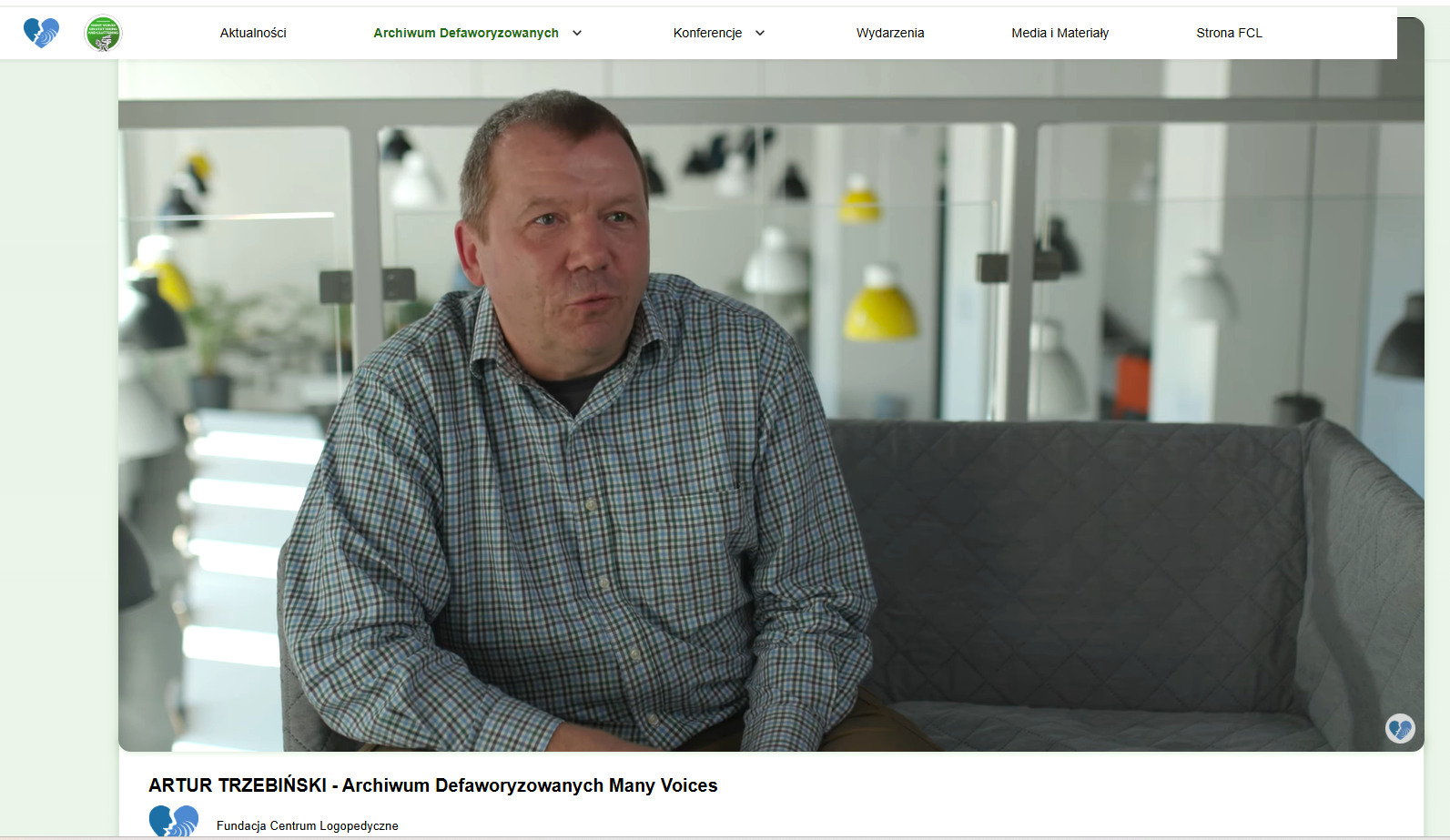
Task: Open Archiwum Defaworyzowanych menu item
Action: coord(466,33)
